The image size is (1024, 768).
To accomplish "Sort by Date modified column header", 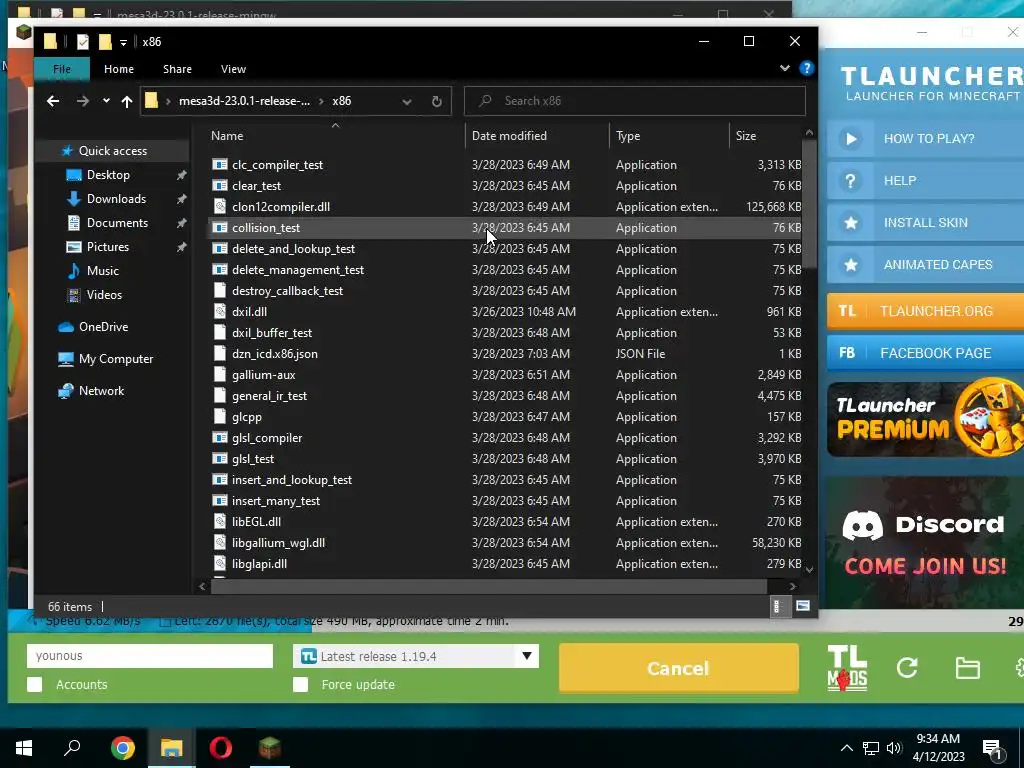I will tap(537, 136).
